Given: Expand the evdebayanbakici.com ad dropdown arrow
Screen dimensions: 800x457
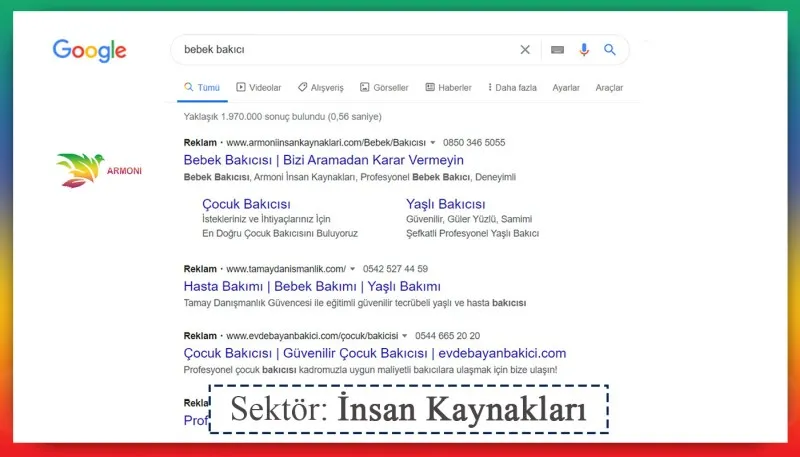Looking at the screenshot, I should point(405,336).
